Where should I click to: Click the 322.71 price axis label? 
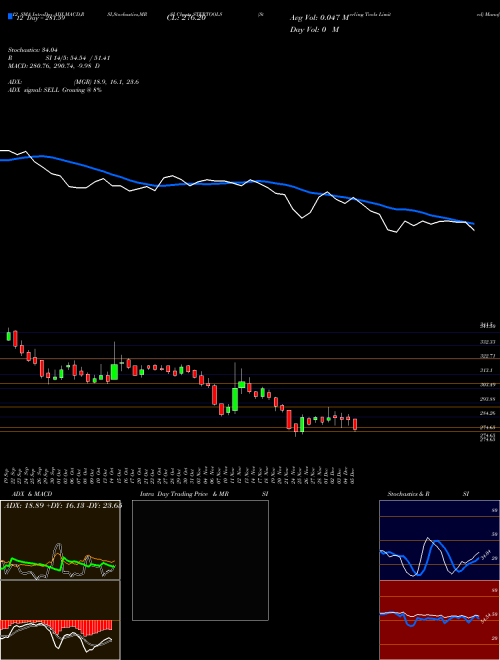click(x=488, y=356)
